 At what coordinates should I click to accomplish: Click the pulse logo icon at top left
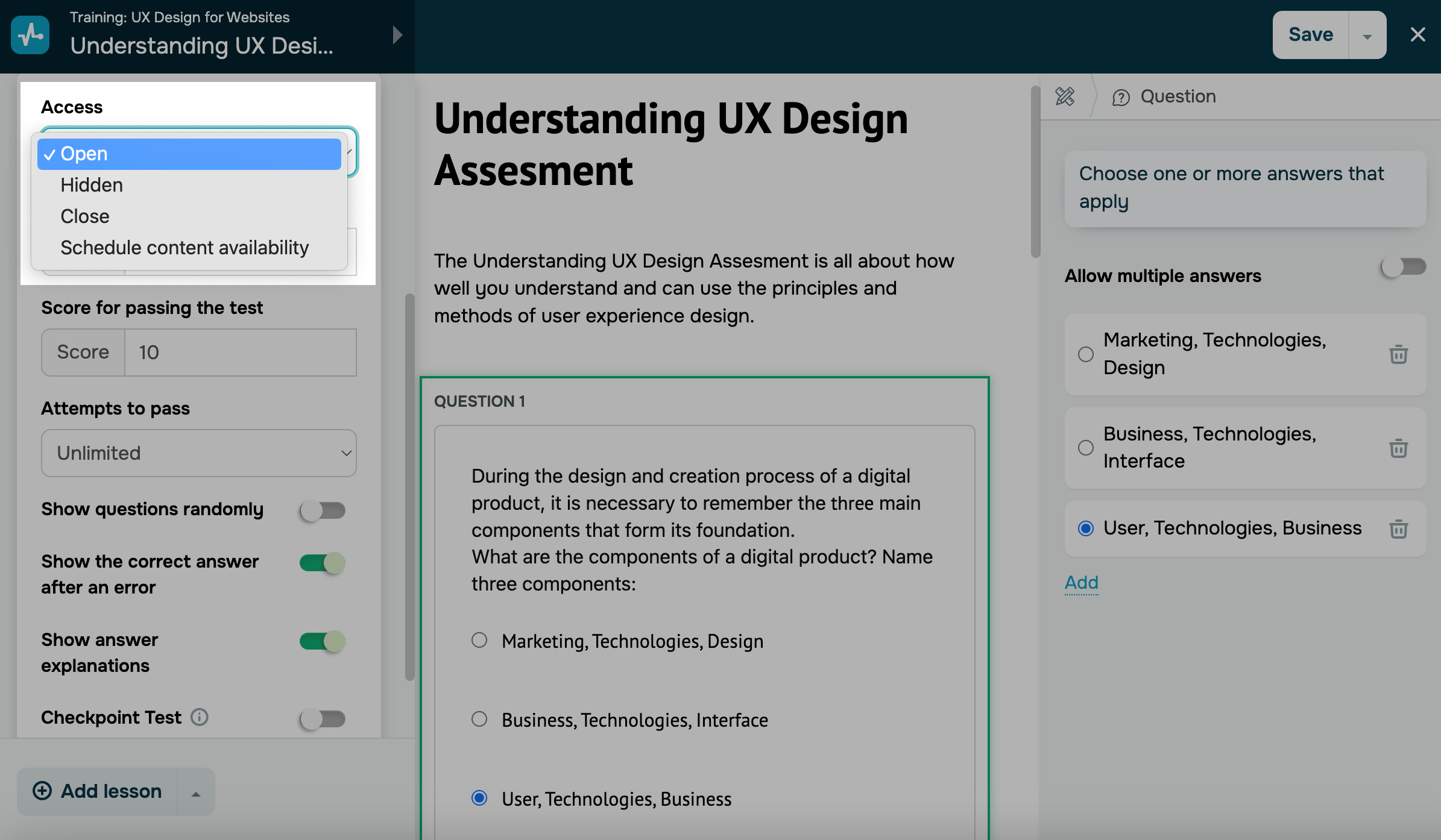point(30,35)
